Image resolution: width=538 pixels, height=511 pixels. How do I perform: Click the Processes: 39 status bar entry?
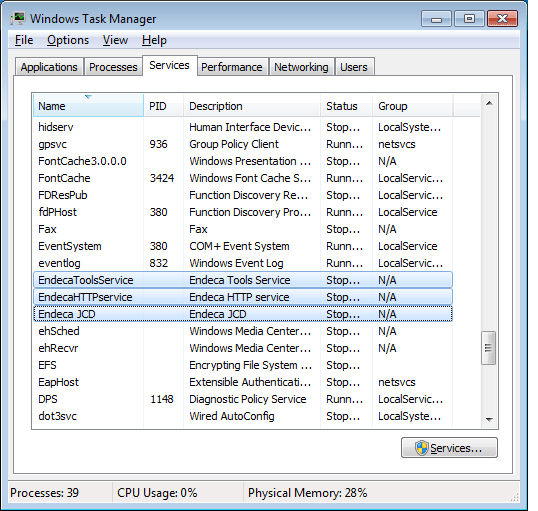(45, 493)
